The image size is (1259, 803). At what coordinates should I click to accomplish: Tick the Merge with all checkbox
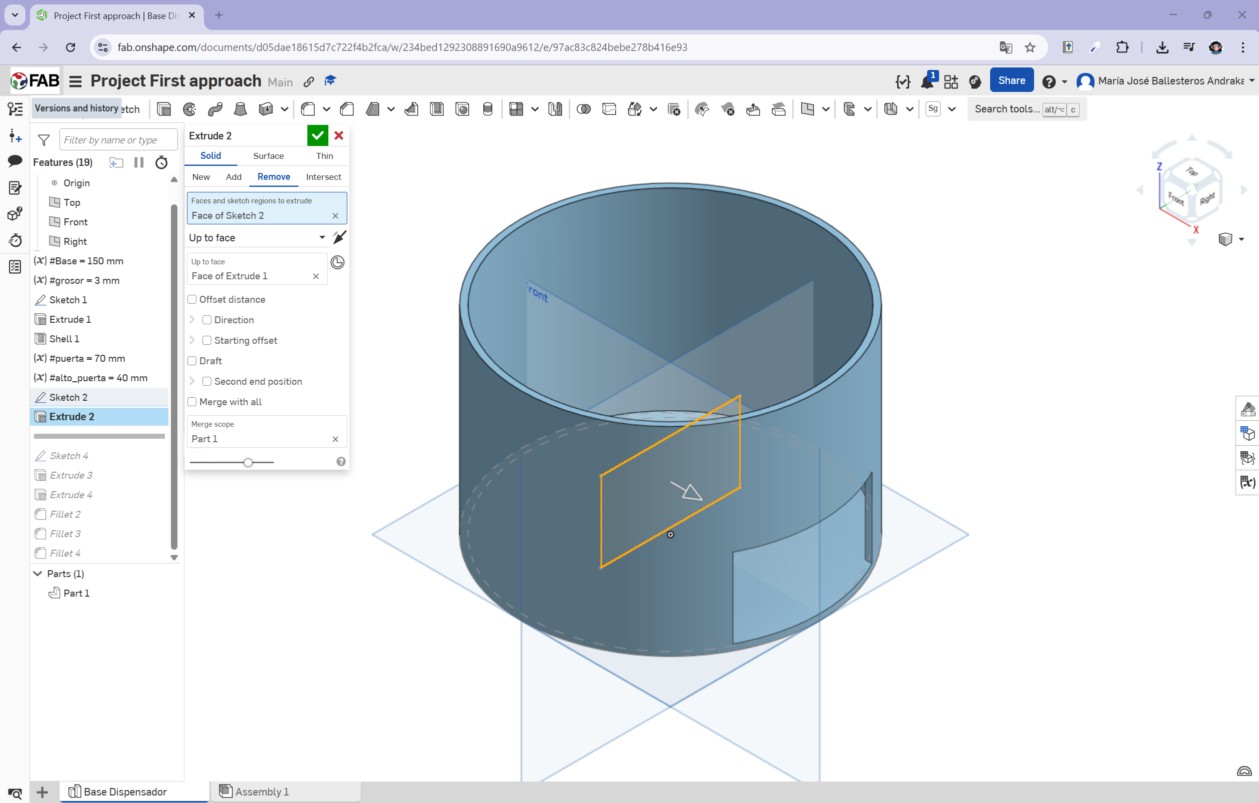192,402
